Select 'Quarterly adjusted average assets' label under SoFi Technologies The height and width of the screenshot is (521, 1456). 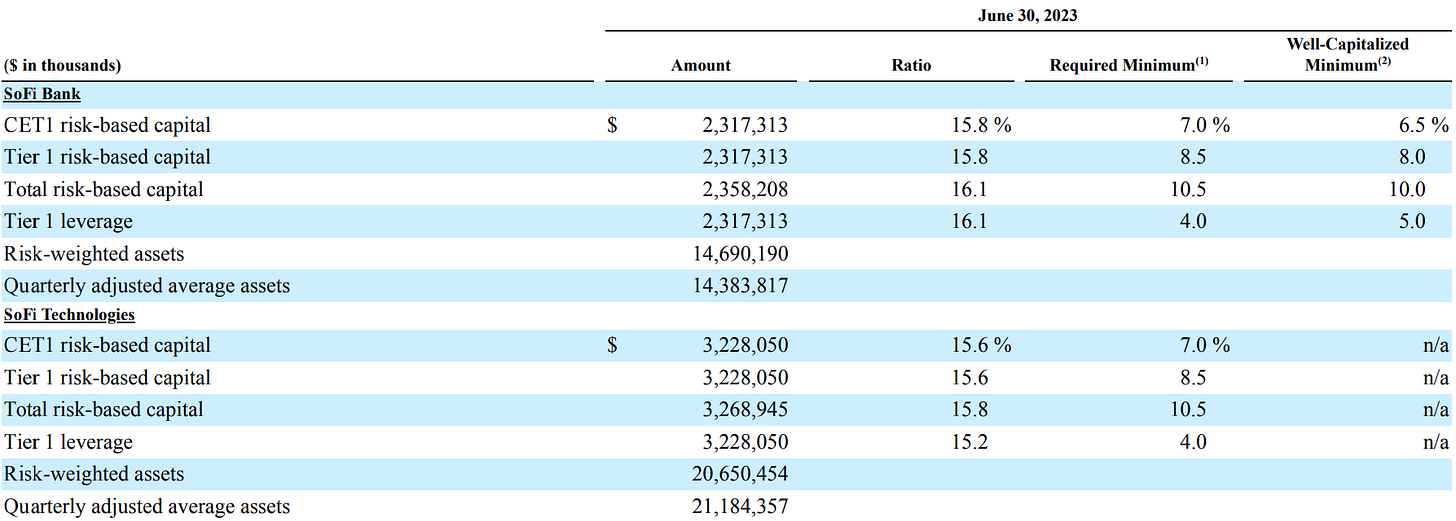point(147,507)
